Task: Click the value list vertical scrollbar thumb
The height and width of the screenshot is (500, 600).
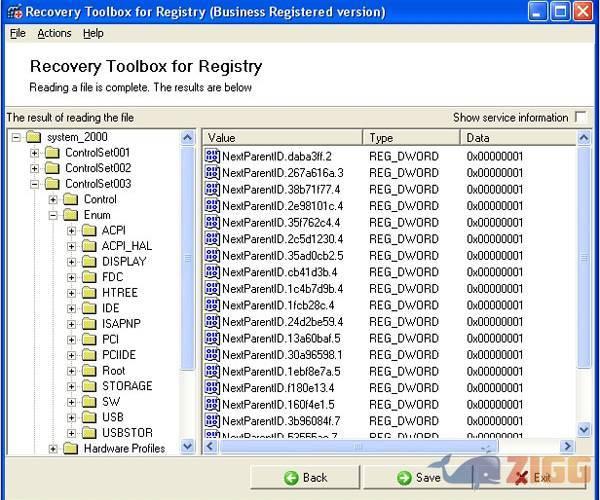Action: click(584, 258)
